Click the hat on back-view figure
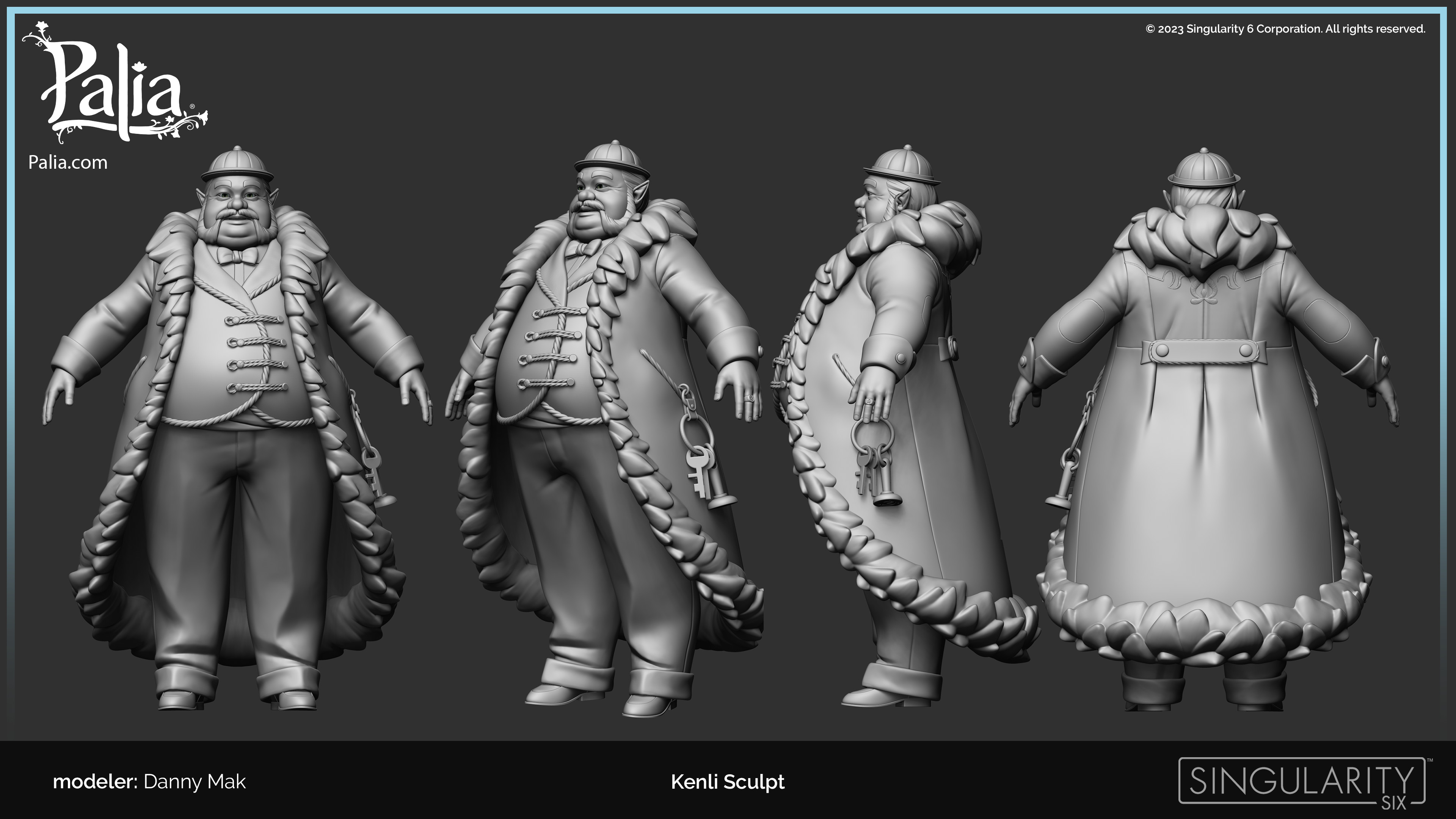The height and width of the screenshot is (819, 1456). 1204,169
